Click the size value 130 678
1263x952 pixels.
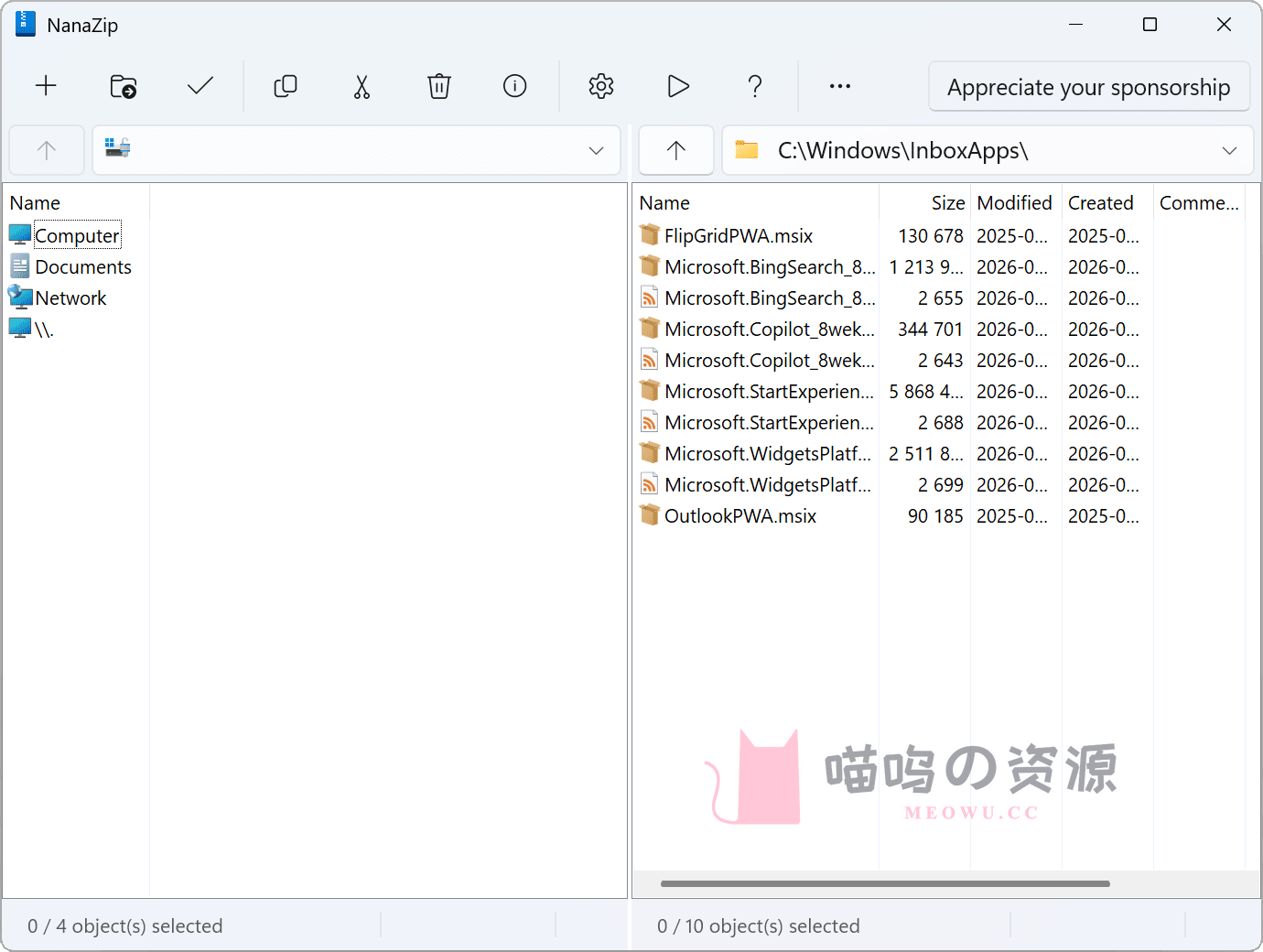(931, 236)
